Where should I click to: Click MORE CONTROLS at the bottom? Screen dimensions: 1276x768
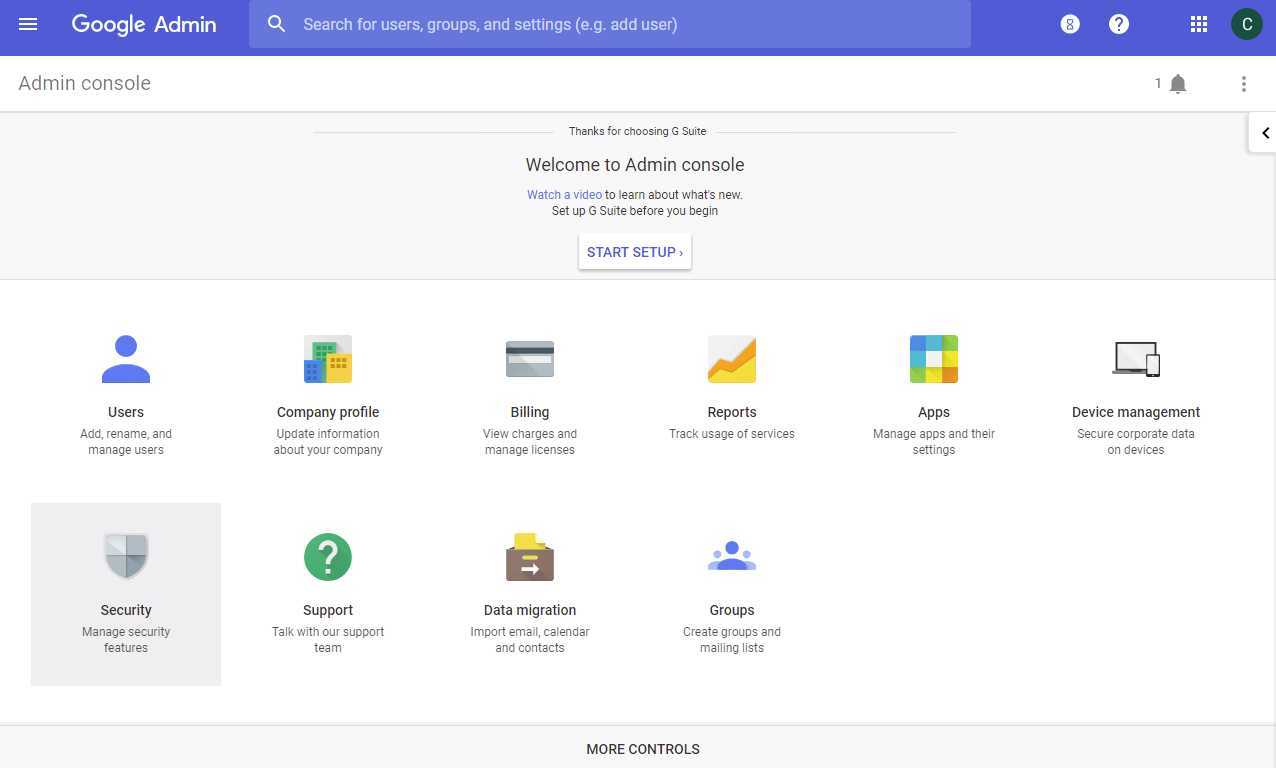click(642, 748)
